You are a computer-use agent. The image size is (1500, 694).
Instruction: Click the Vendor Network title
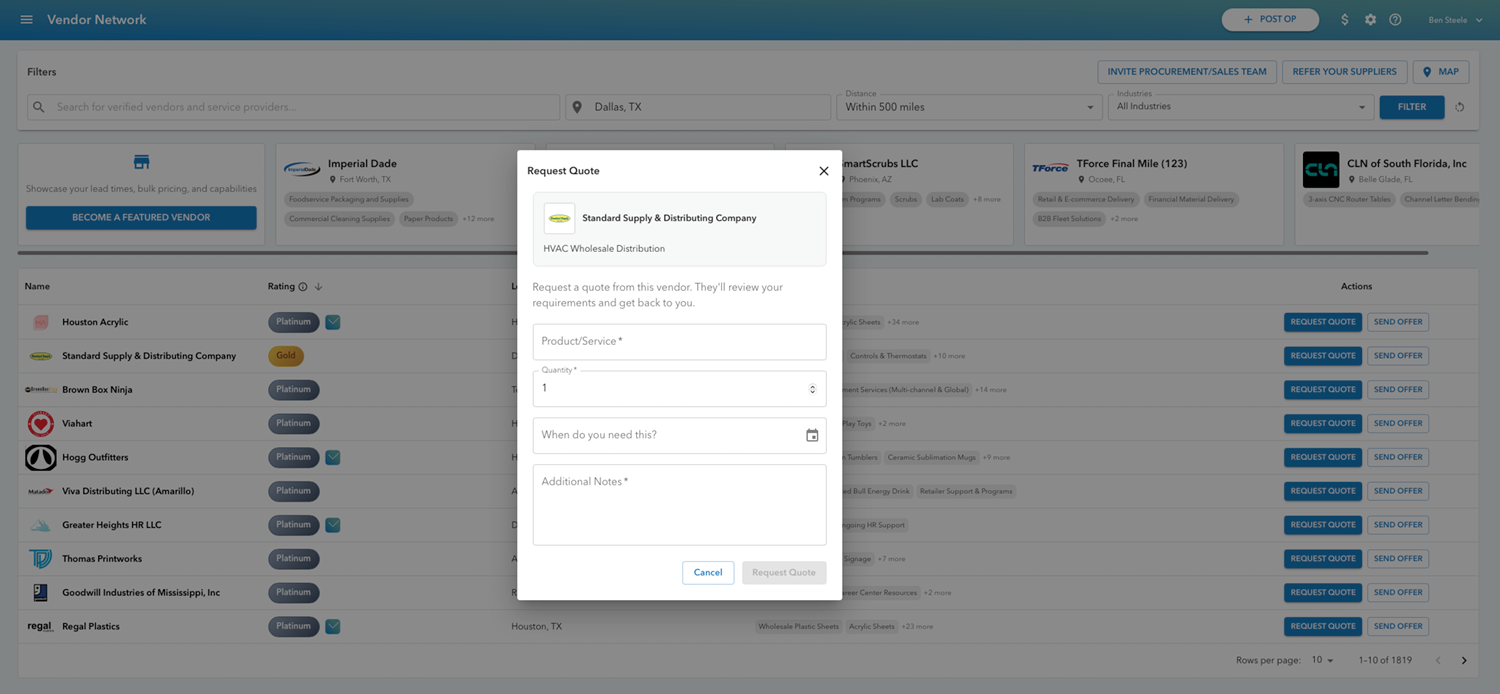[97, 19]
